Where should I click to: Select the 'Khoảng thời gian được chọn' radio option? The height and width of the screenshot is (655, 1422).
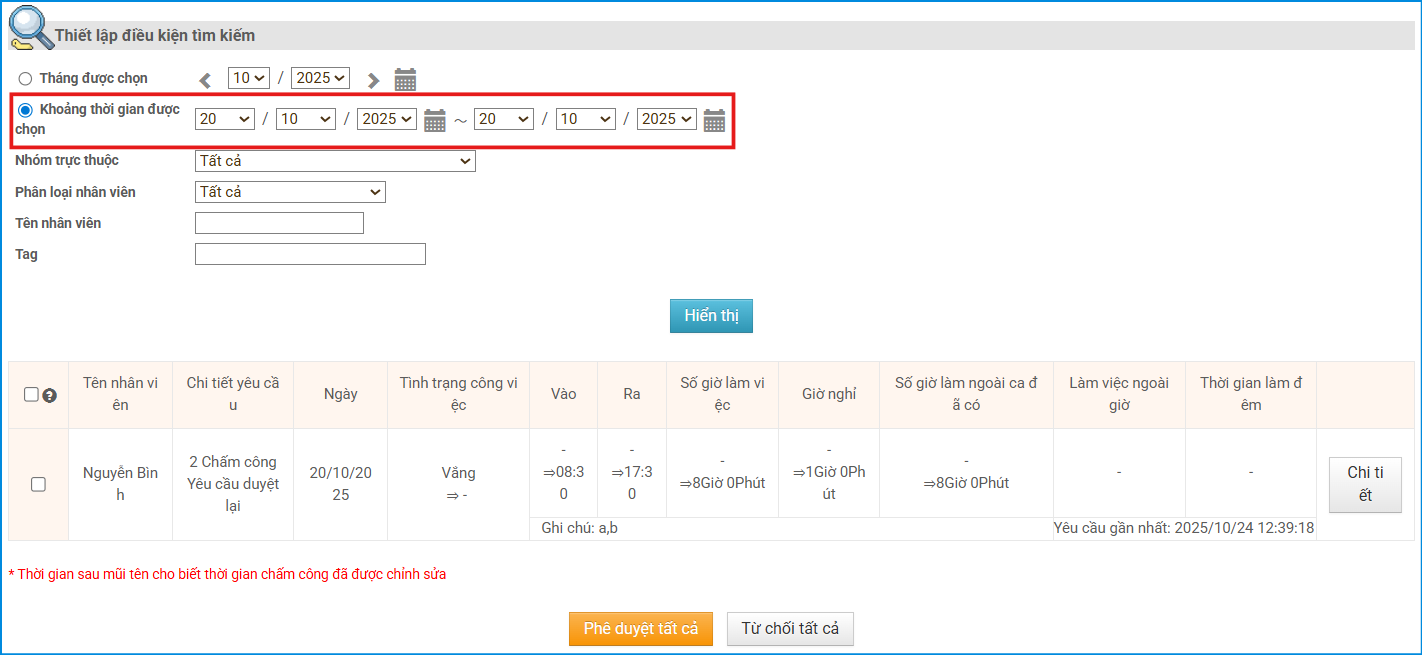point(25,110)
